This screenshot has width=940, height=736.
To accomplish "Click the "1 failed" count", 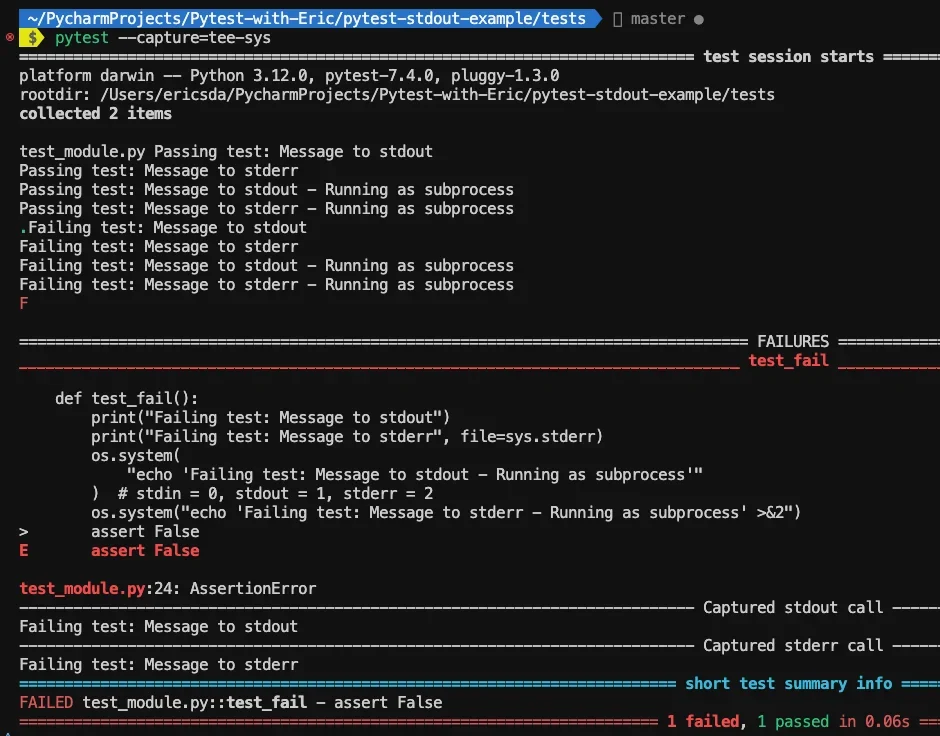I will (x=703, y=721).
